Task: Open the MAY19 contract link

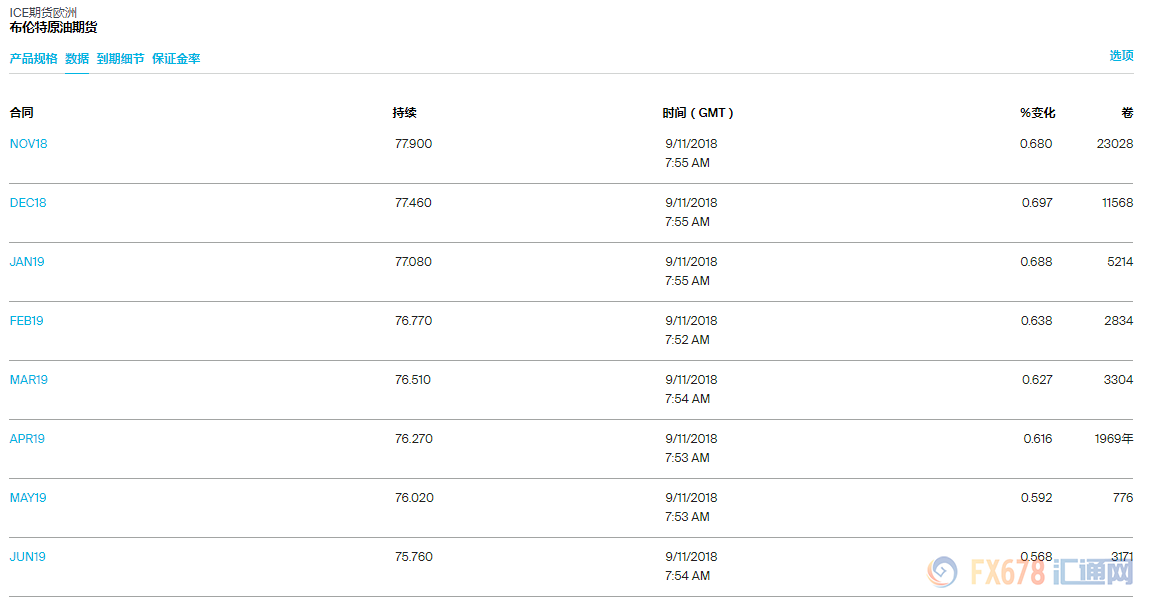Action: (28, 498)
